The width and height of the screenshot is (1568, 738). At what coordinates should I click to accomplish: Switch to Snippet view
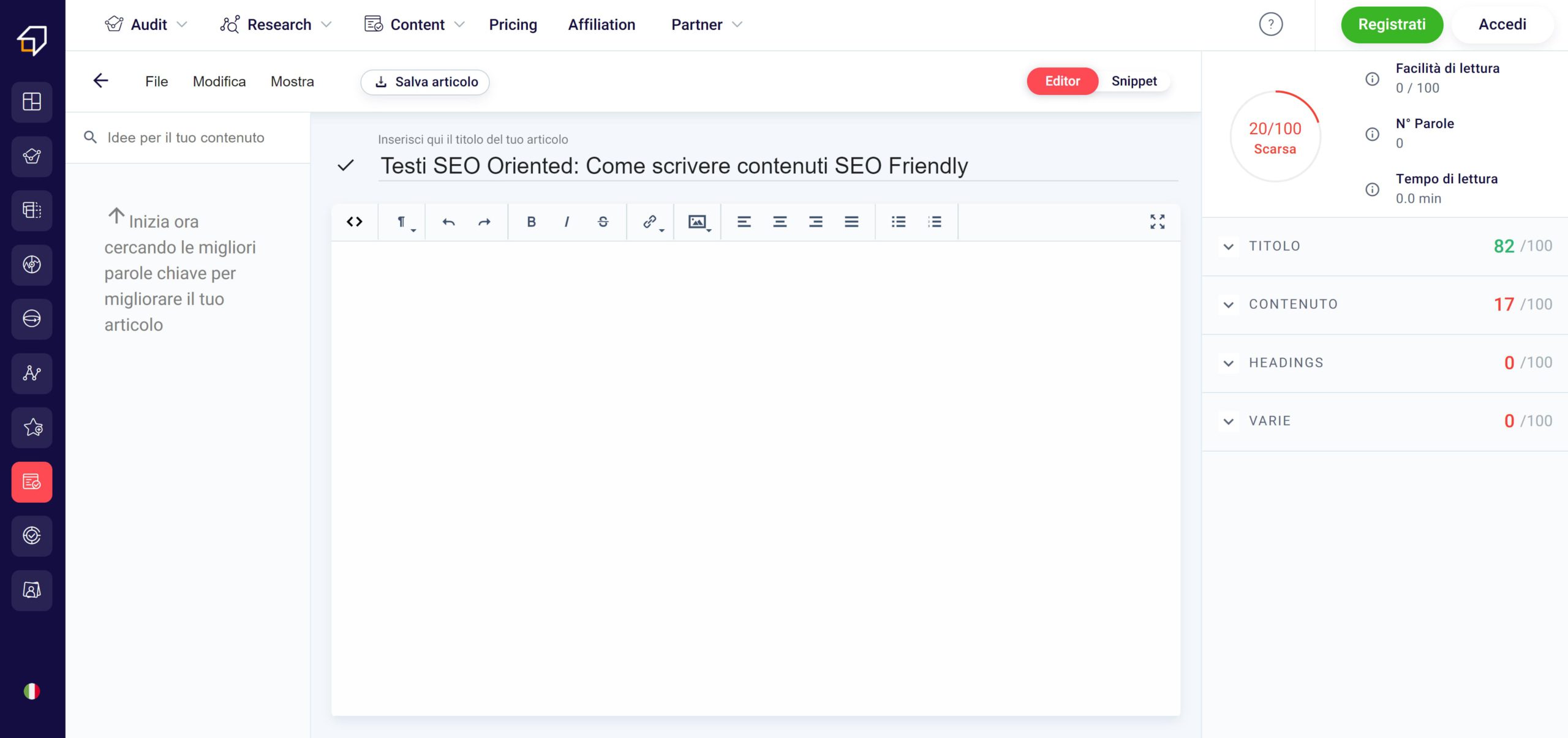coord(1133,80)
